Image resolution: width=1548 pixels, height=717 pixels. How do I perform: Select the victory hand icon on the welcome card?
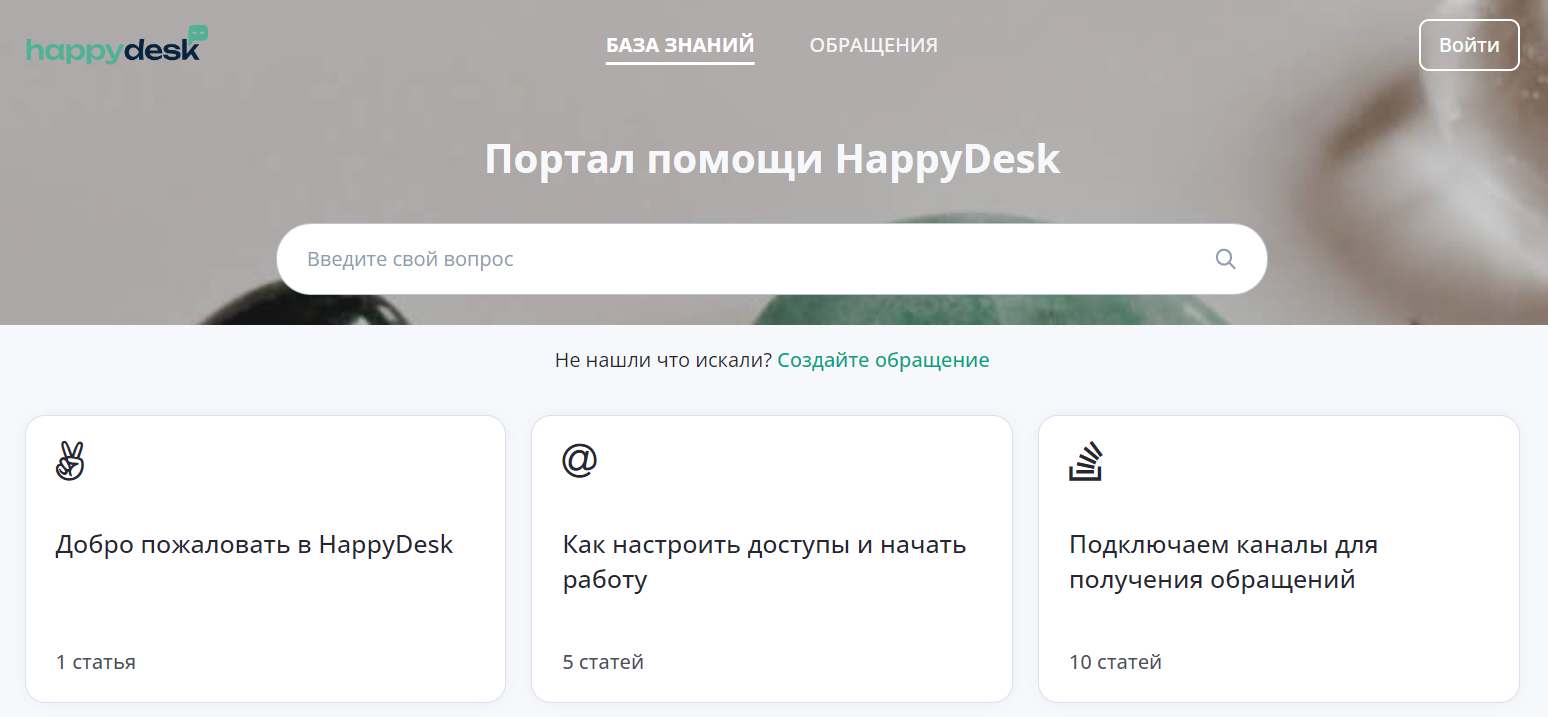[69, 462]
